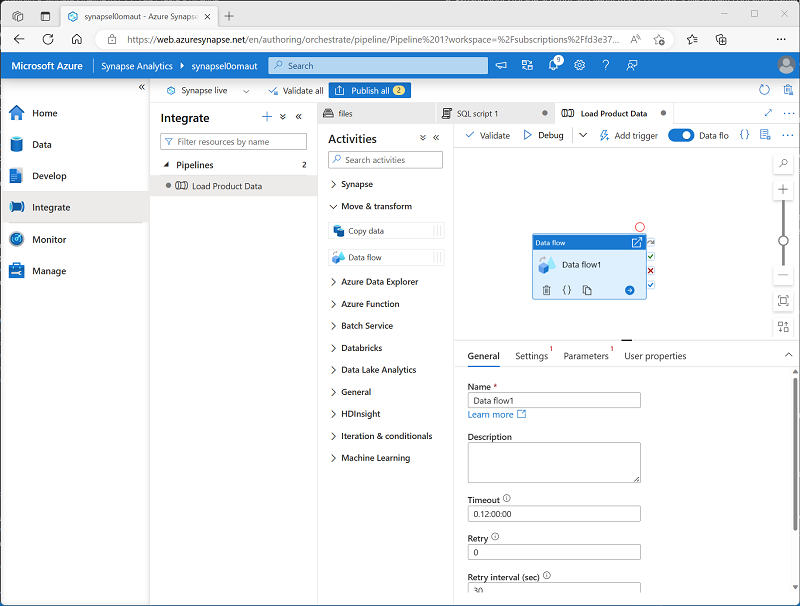This screenshot has width=800, height=606.
Task: Switch to the files tab
Action: (x=378, y=113)
